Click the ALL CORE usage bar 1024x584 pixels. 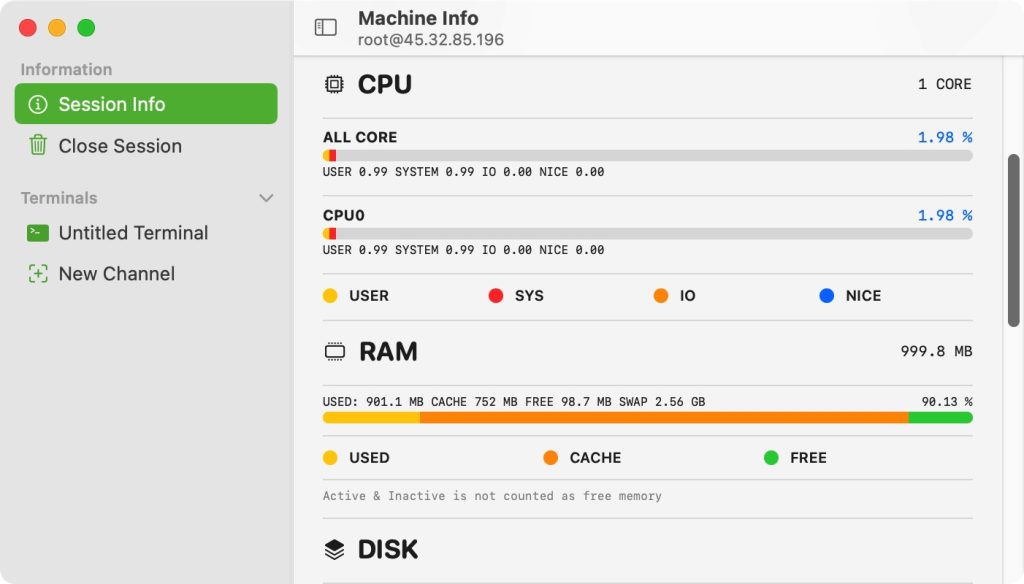pos(647,155)
